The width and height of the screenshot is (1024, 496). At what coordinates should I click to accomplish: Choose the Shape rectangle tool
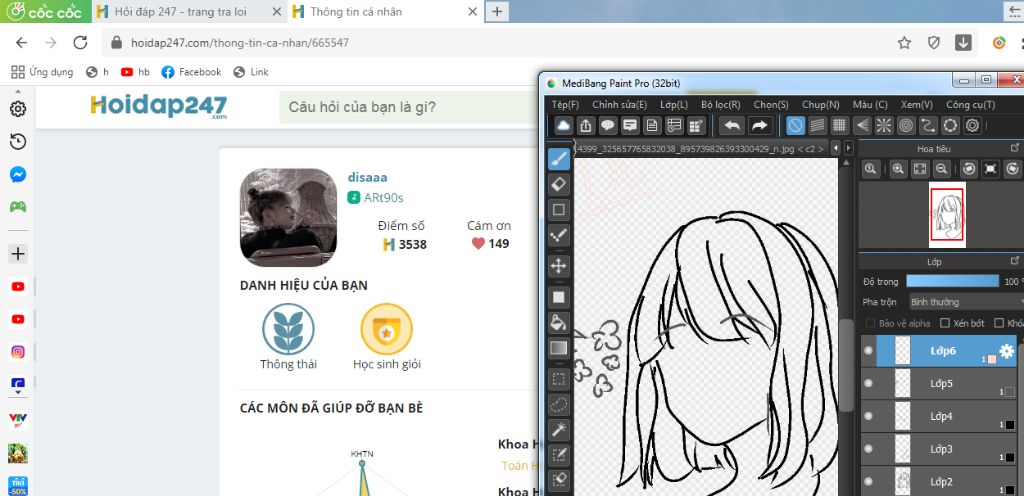(x=558, y=209)
